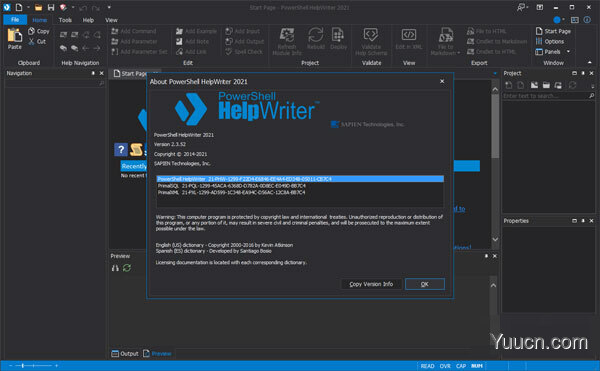Click the Open folder icon in quick access toolbar
Image resolution: width=600 pixels, height=371 pixels.
38,7
